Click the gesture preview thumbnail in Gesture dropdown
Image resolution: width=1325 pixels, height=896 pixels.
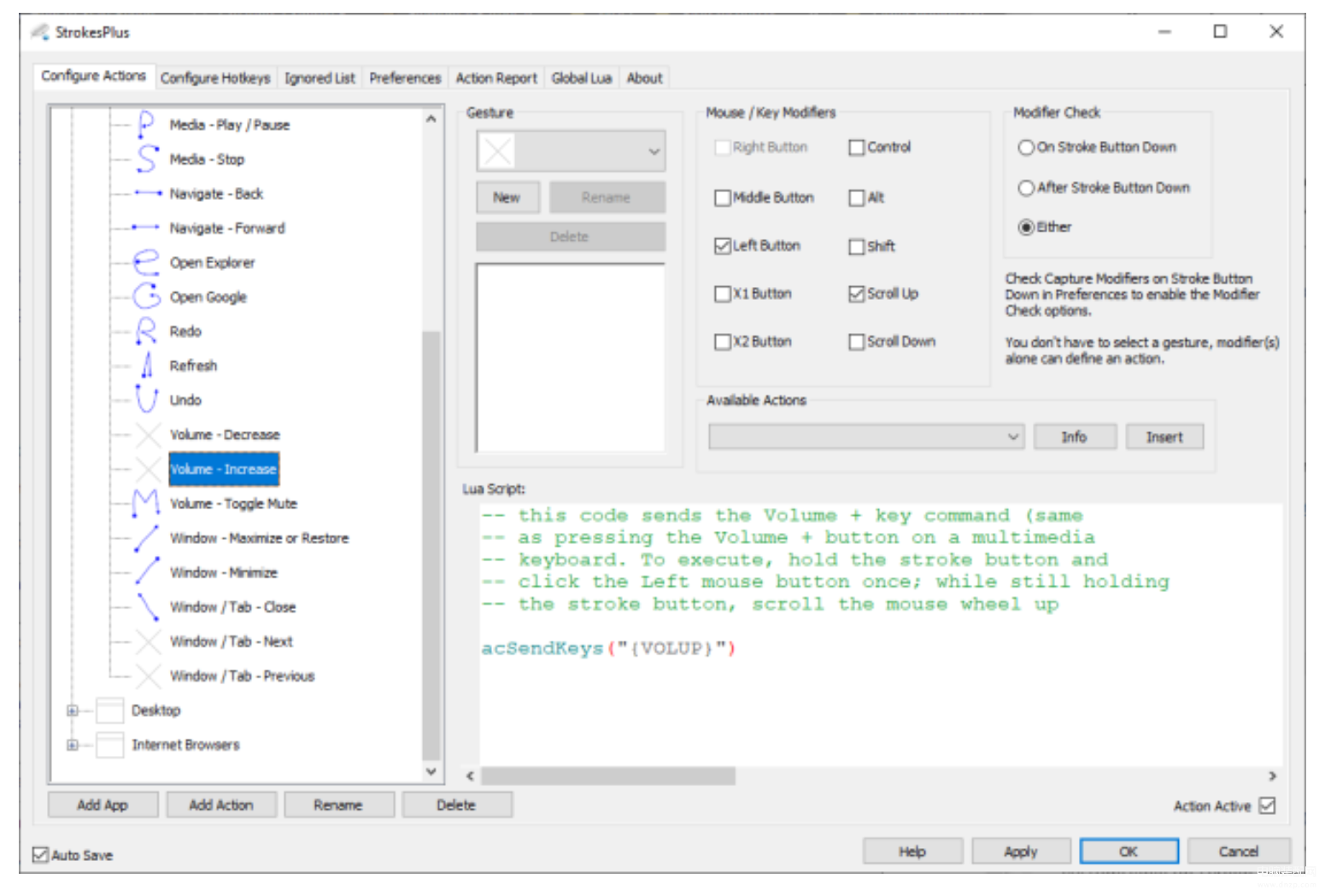click(497, 152)
